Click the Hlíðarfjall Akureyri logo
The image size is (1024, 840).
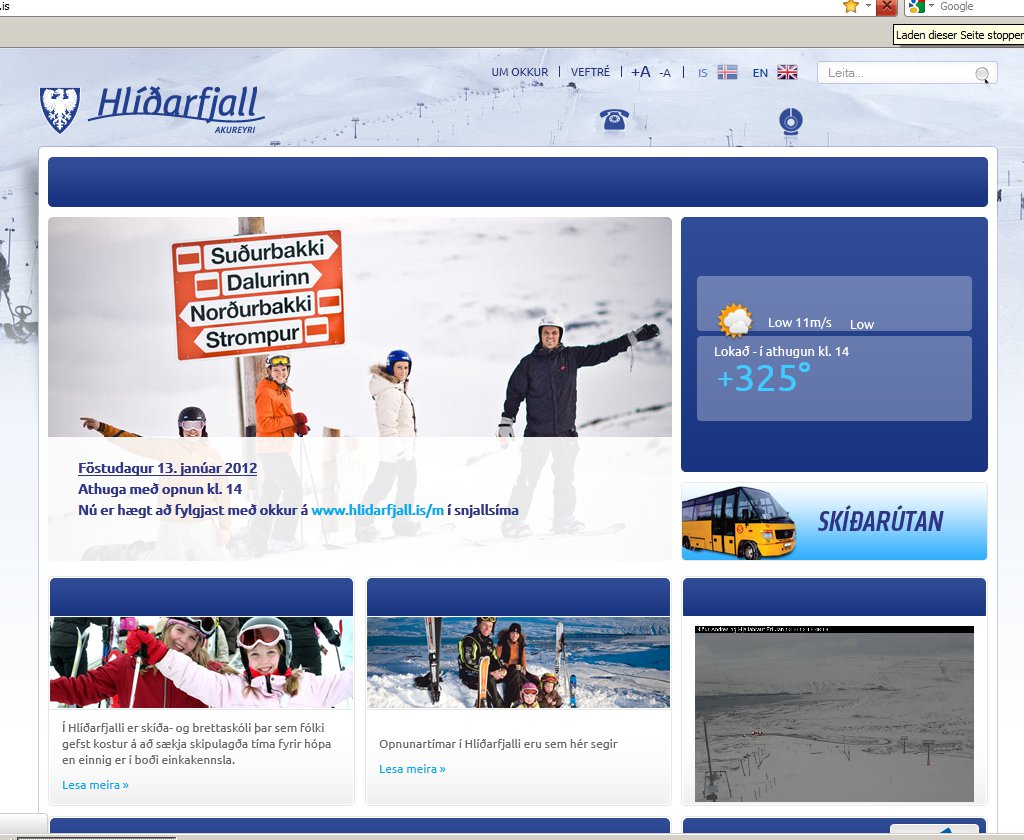click(152, 108)
